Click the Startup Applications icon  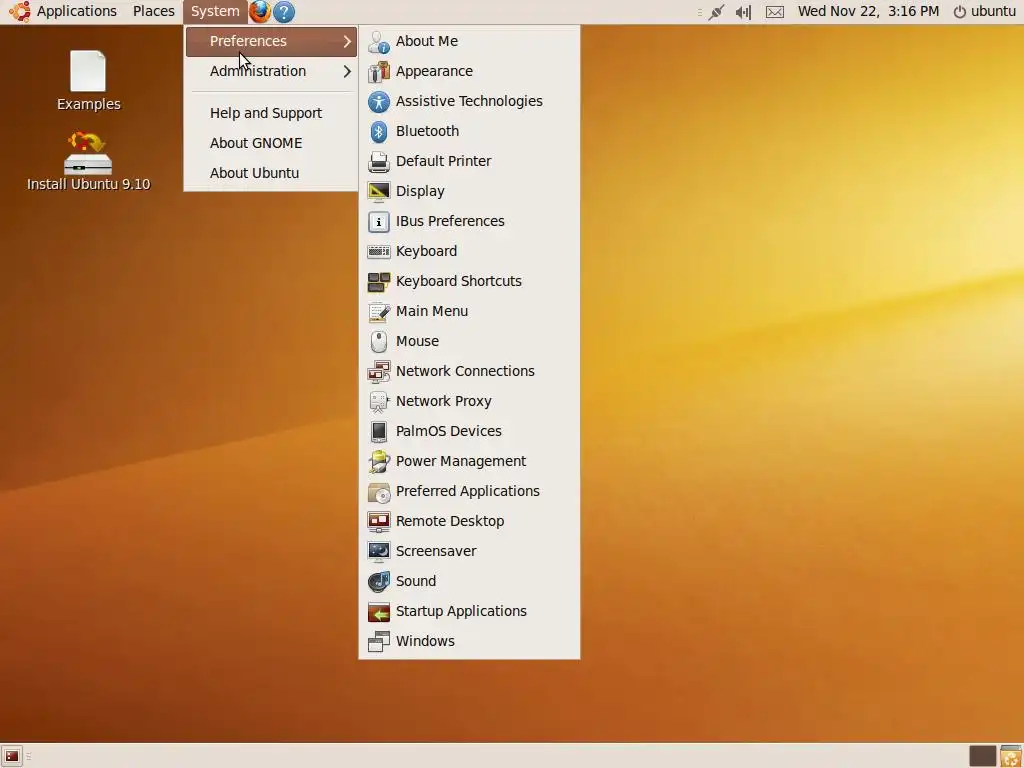[378, 612]
